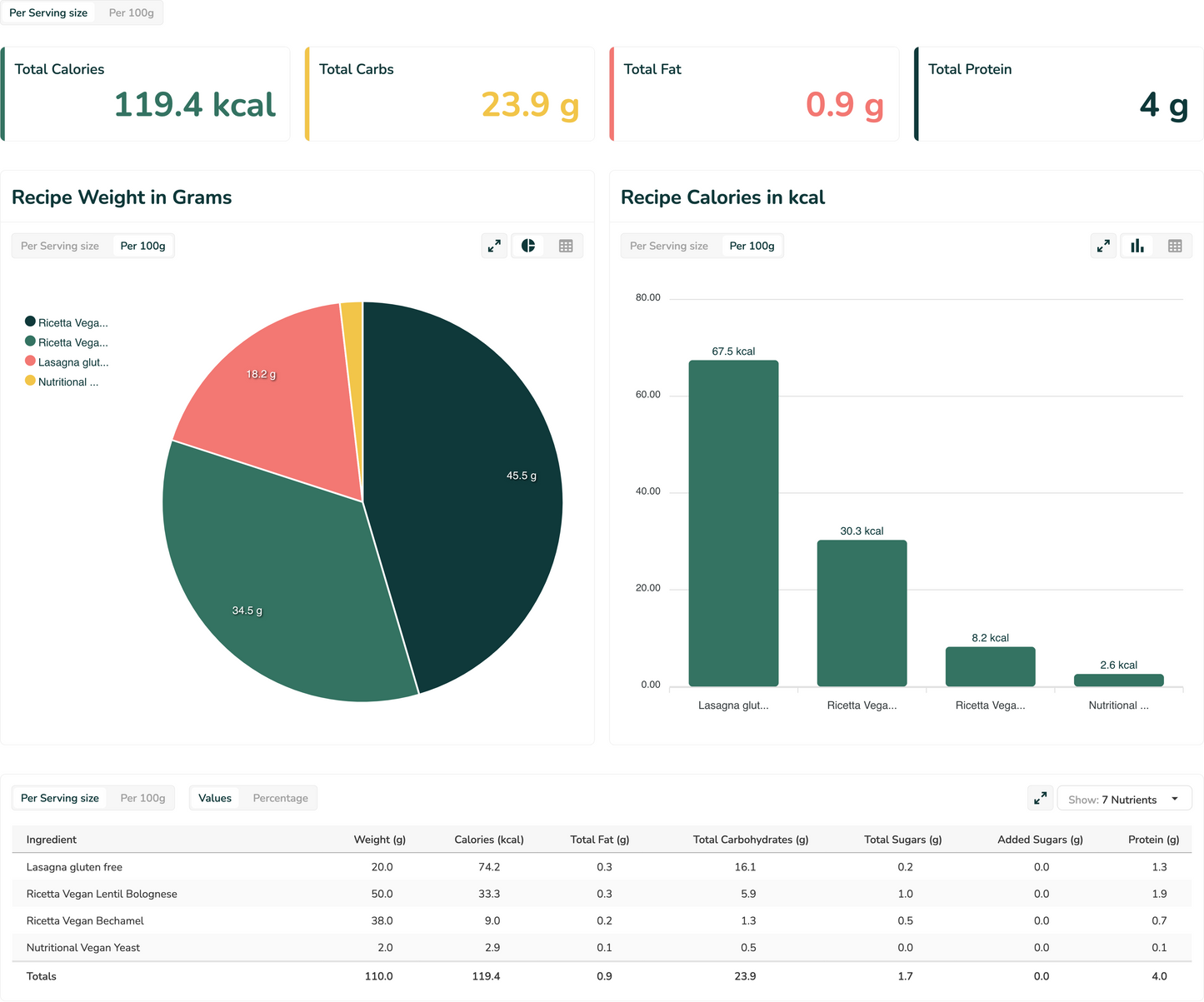Set calories chart to Per 100g

click(752, 246)
